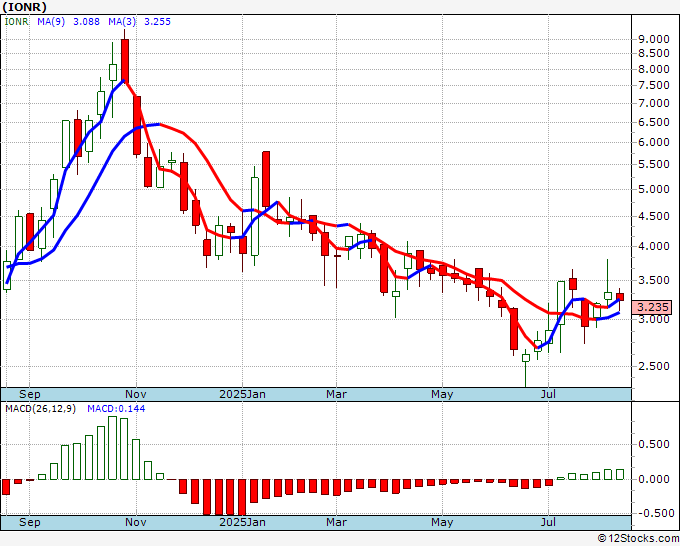Screen dimensions: 680x546
Task: Click the tallest green MACD histogram bar
Action: (112, 448)
